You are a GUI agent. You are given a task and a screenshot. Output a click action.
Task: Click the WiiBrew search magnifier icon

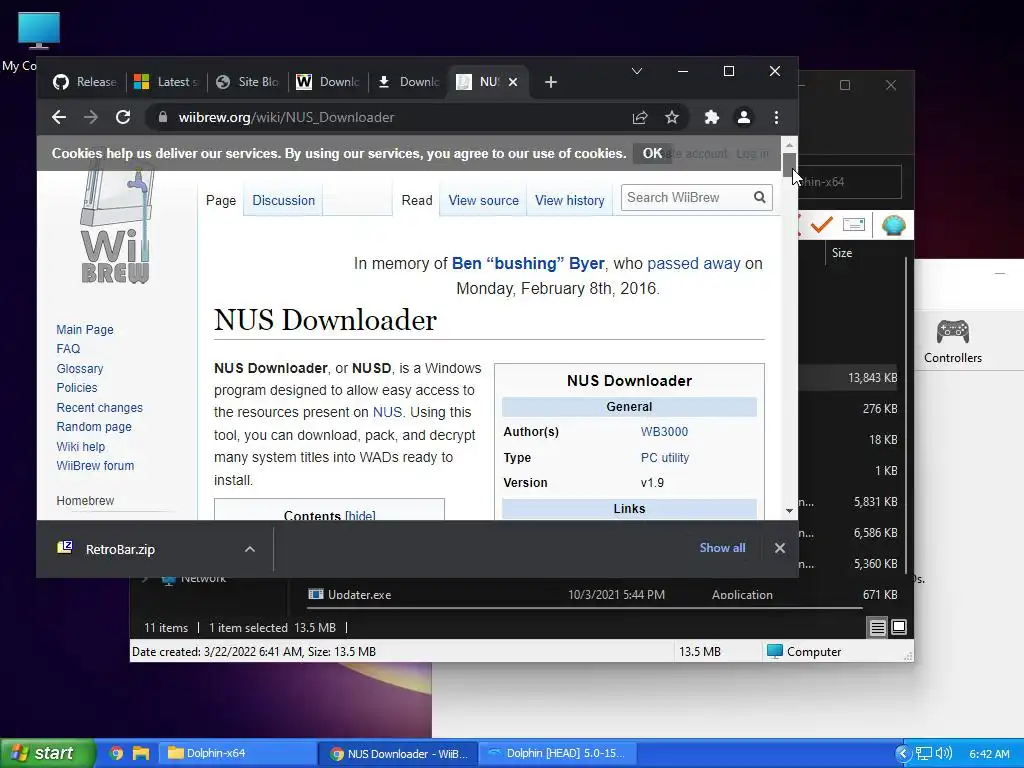point(760,197)
